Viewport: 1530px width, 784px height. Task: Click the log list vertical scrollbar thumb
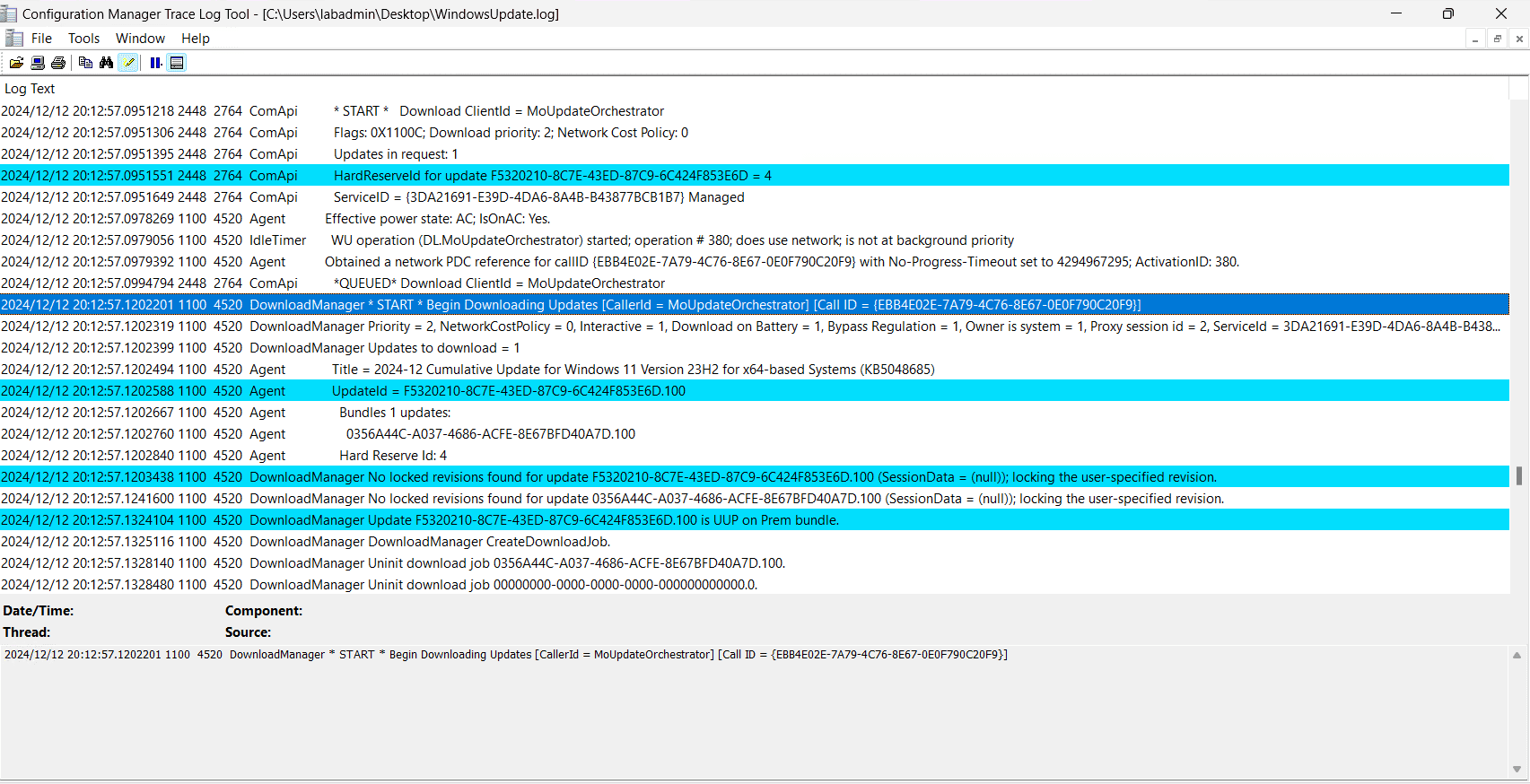1518,475
